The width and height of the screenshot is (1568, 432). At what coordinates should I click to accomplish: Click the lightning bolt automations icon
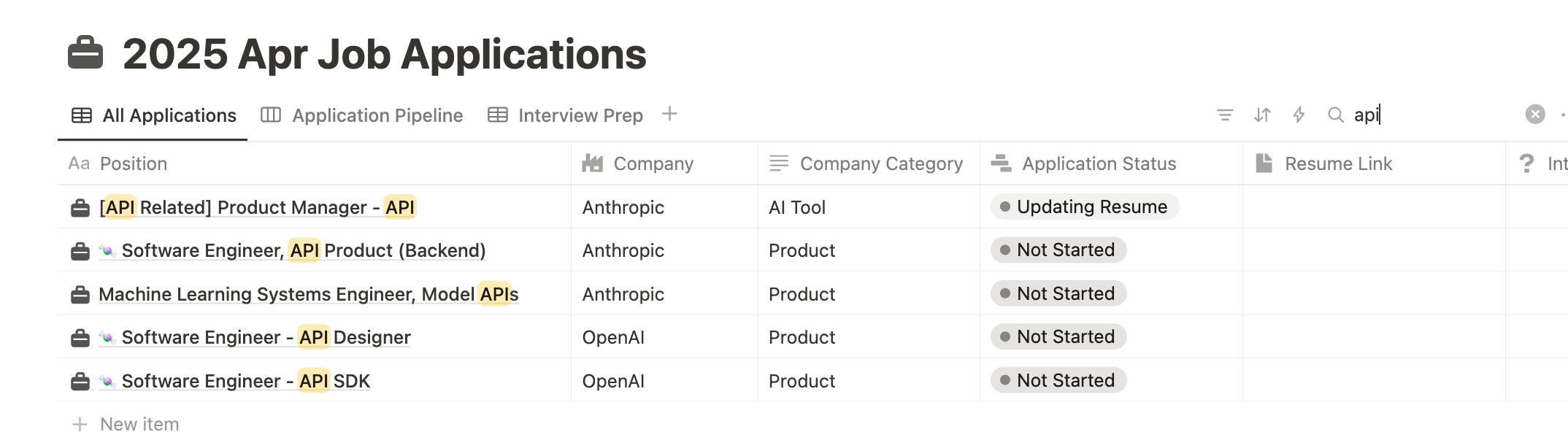click(x=1299, y=115)
